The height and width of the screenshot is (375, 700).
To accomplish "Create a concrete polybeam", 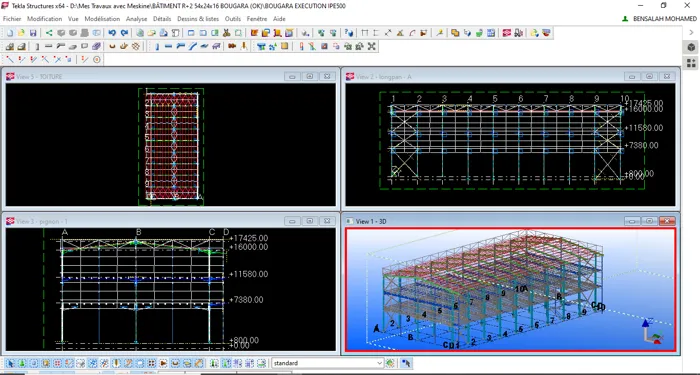I will click(x=180, y=46).
